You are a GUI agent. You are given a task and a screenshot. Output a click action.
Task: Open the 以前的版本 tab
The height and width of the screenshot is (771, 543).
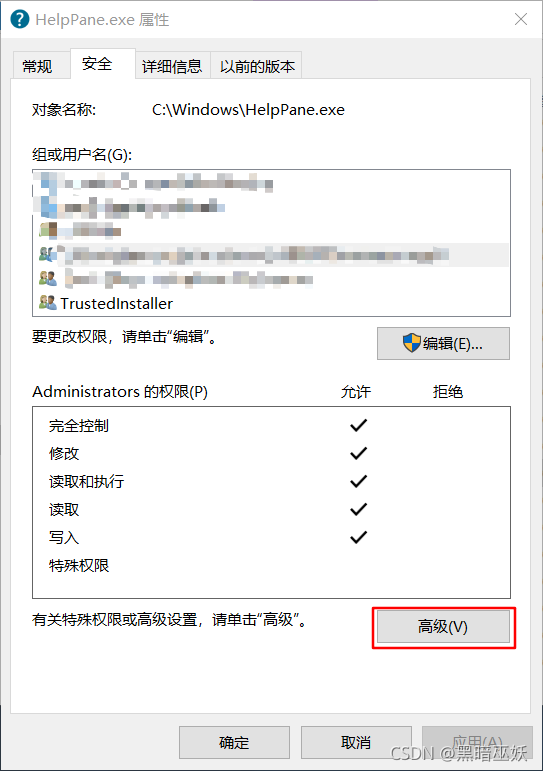click(256, 65)
